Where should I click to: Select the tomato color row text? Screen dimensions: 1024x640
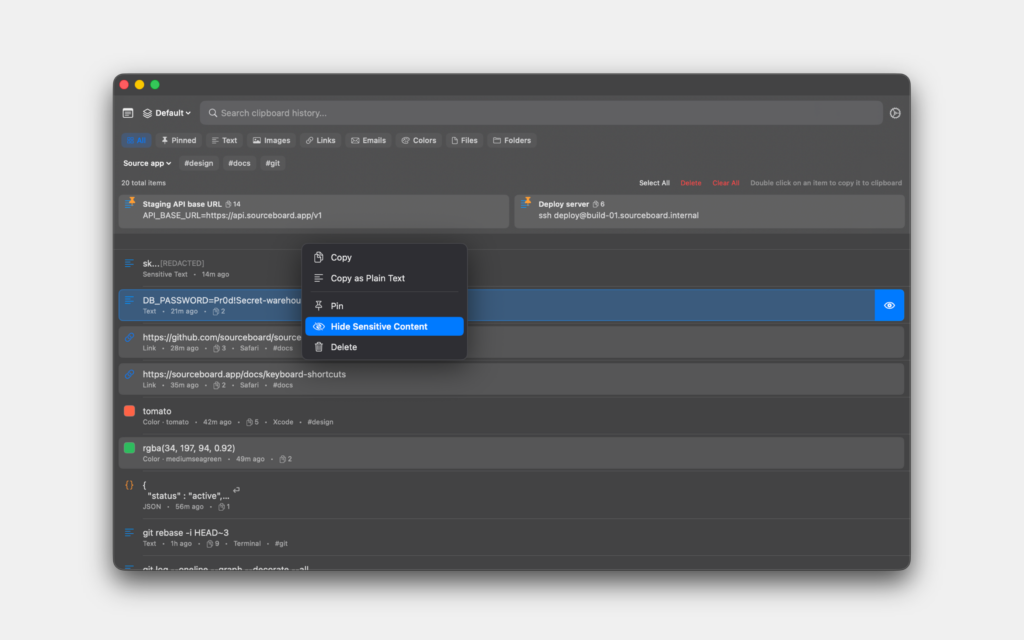[x=157, y=411]
